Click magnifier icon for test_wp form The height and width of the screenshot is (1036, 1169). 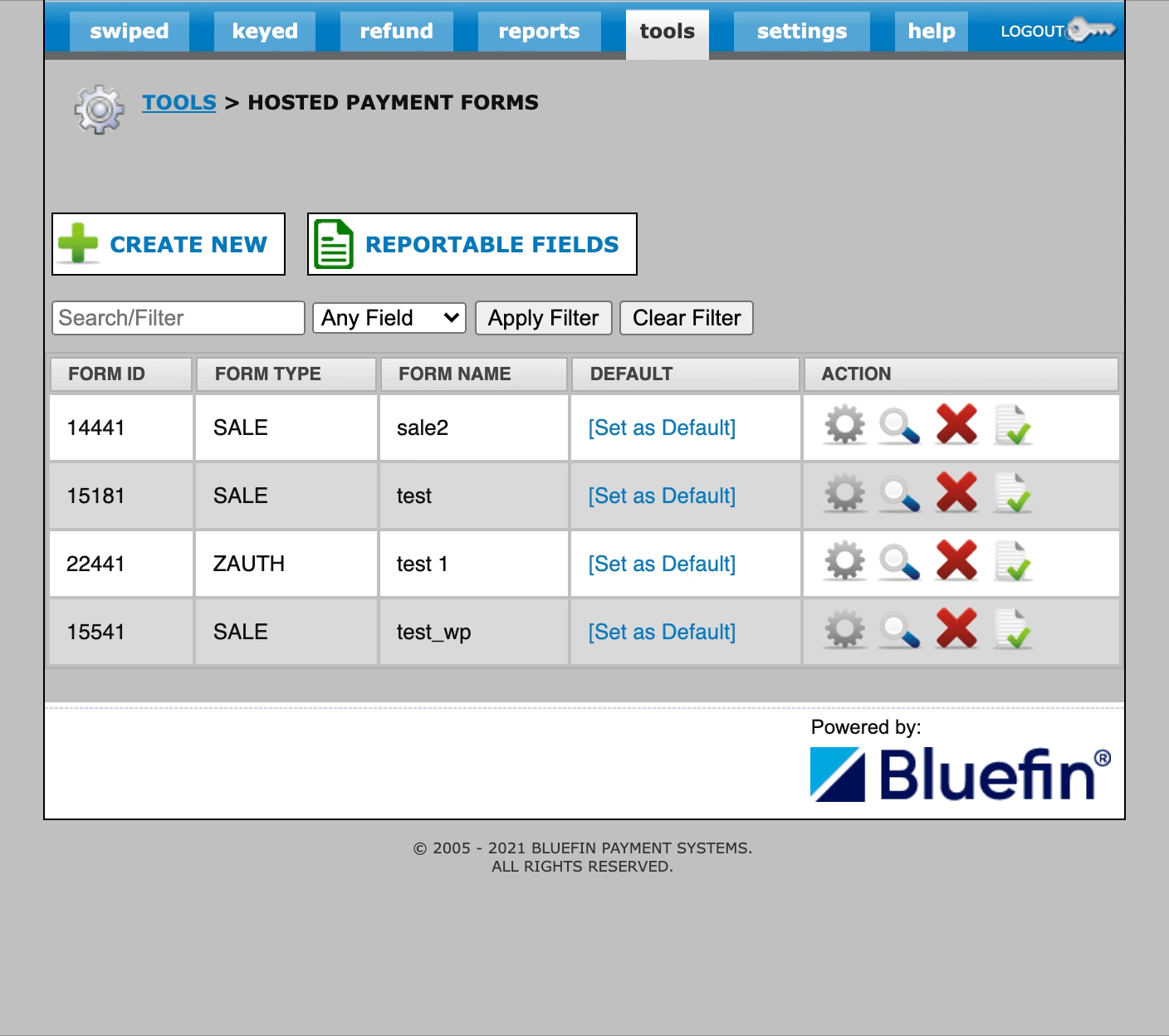click(899, 629)
